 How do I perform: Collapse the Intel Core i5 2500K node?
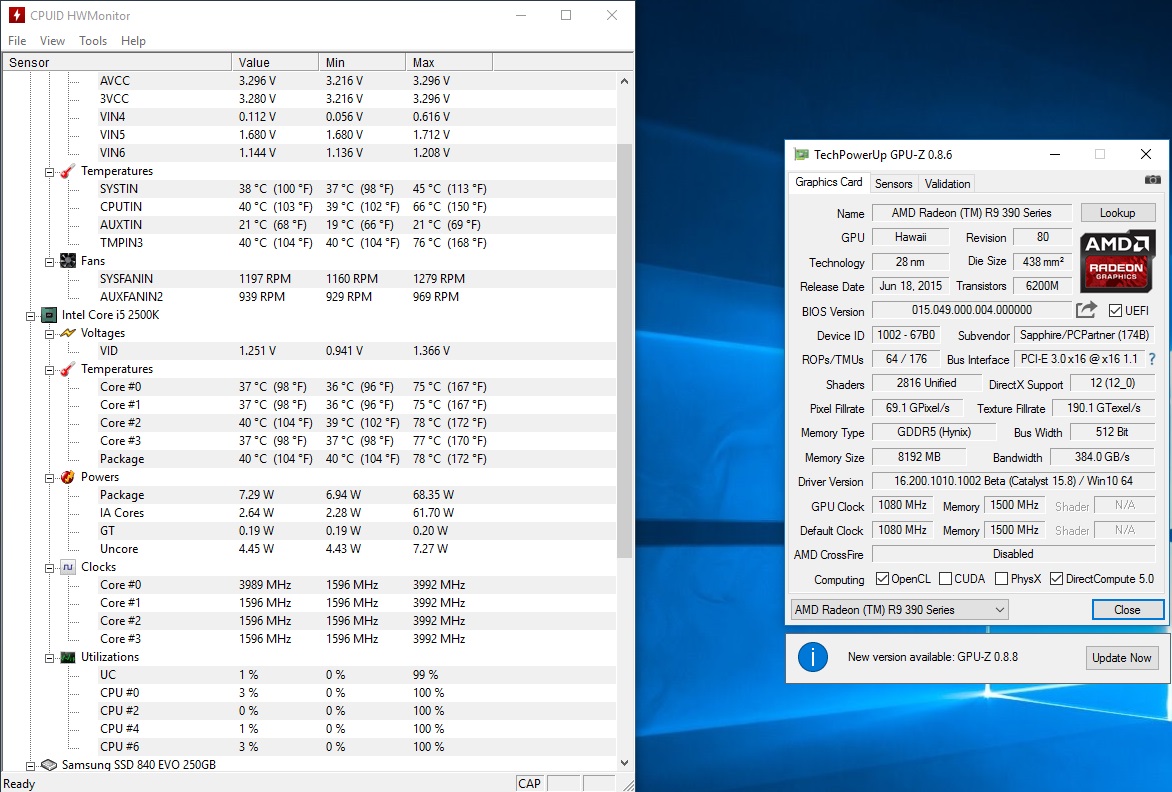(30, 316)
